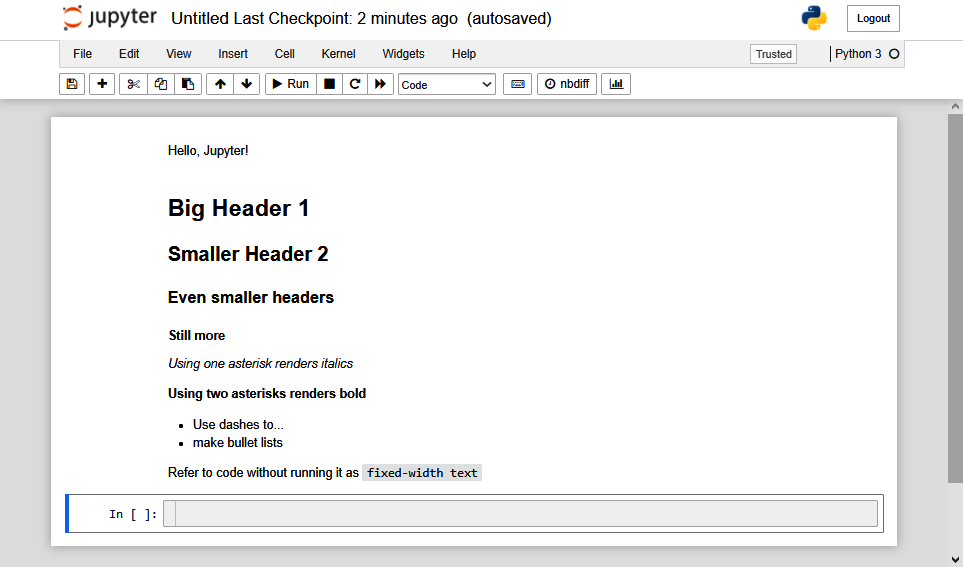Open the cell type Code dropdown
This screenshot has height=567, width=963.
446,85
